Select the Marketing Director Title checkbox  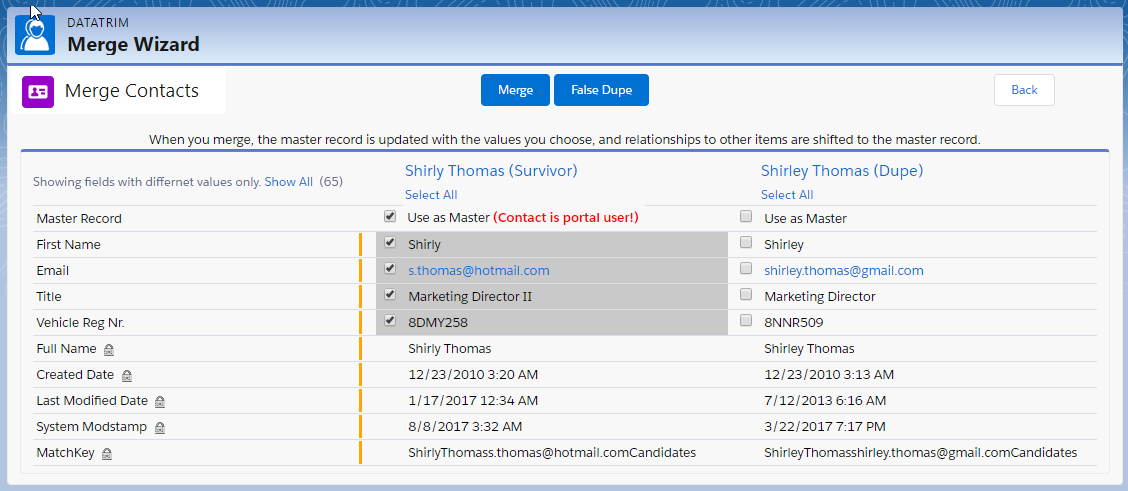point(746,295)
